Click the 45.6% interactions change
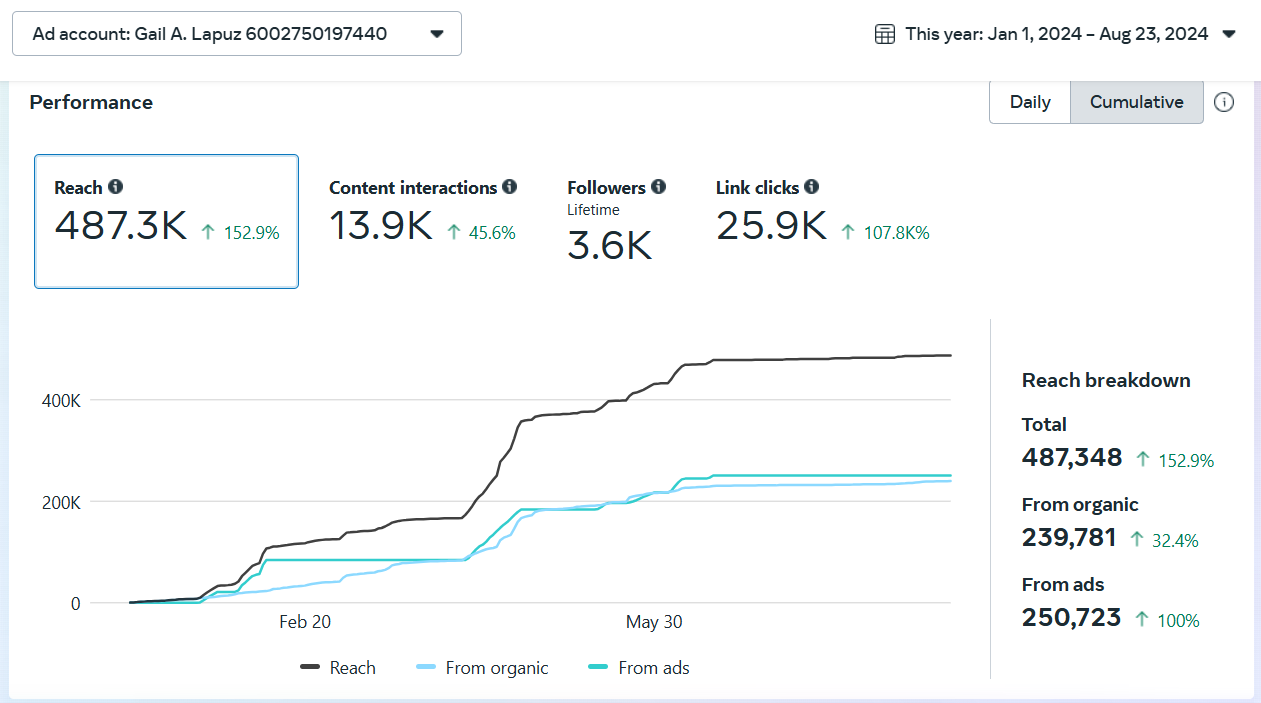 [492, 233]
